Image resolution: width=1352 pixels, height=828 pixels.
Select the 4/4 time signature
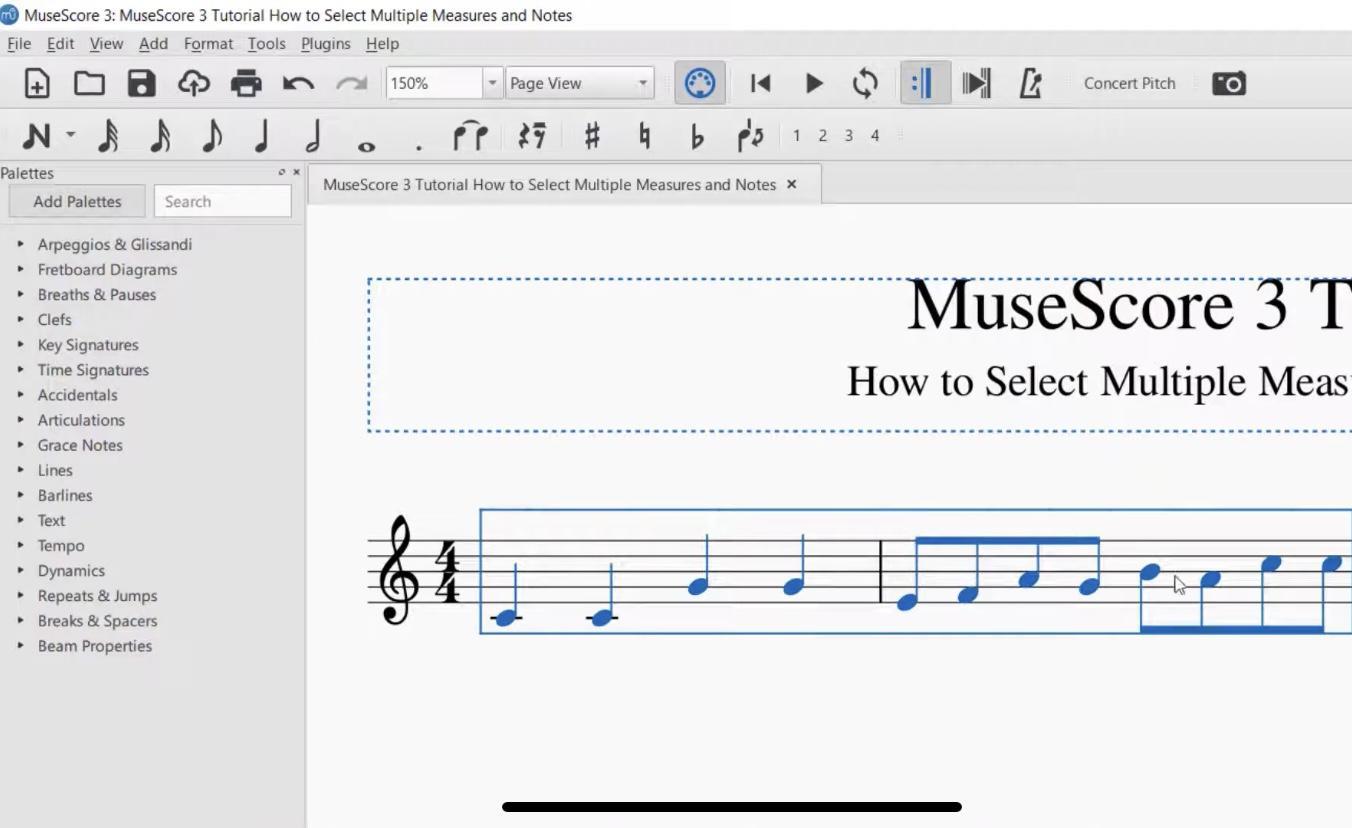point(449,572)
